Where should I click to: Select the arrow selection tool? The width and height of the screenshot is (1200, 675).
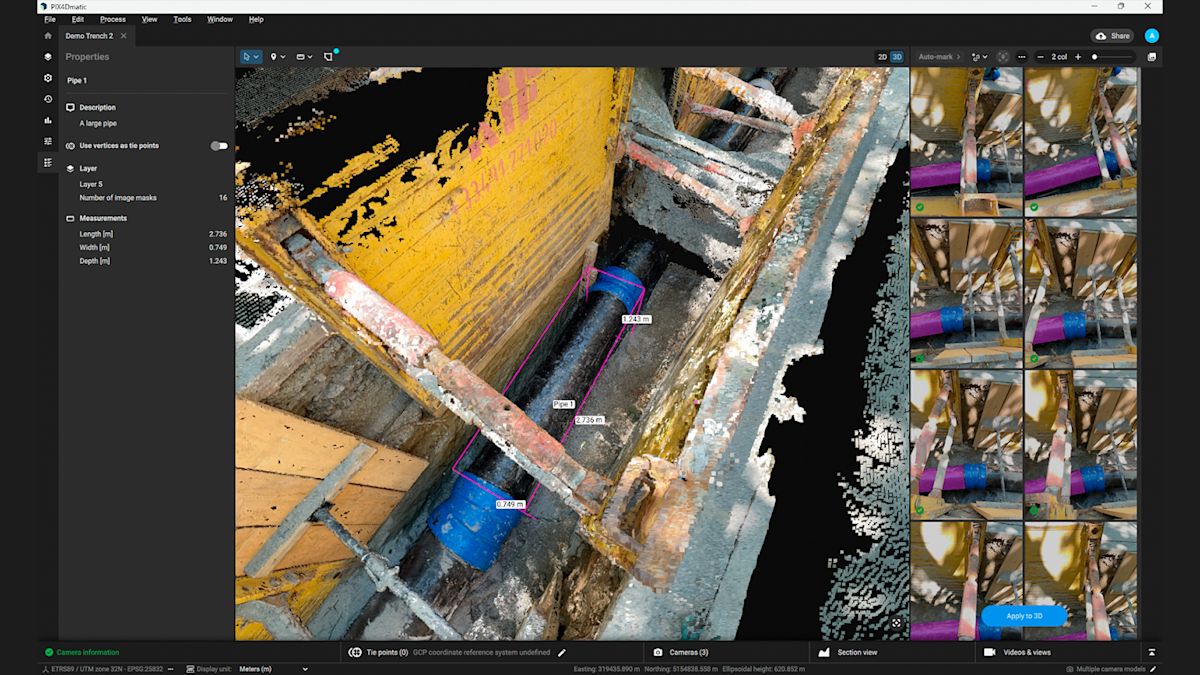[x=247, y=56]
